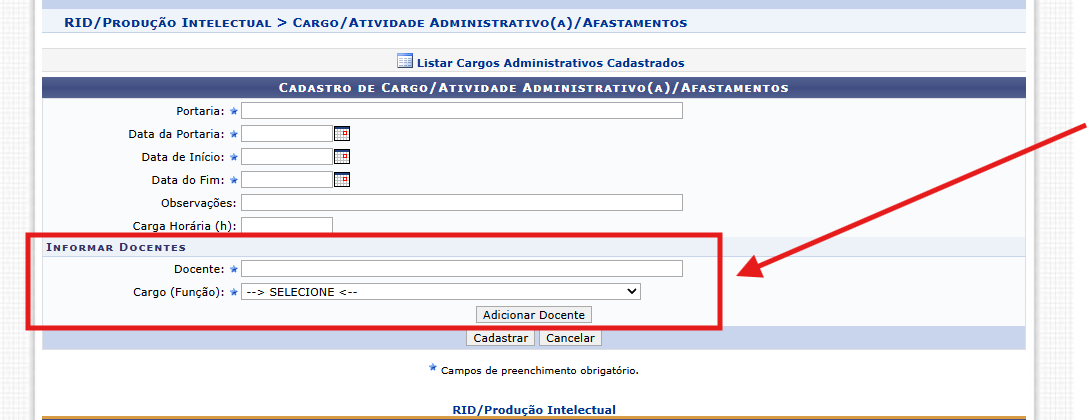Screen dimensions: 1088x420
Task: Click the Carga Horária (h) field
Action: [287, 225]
